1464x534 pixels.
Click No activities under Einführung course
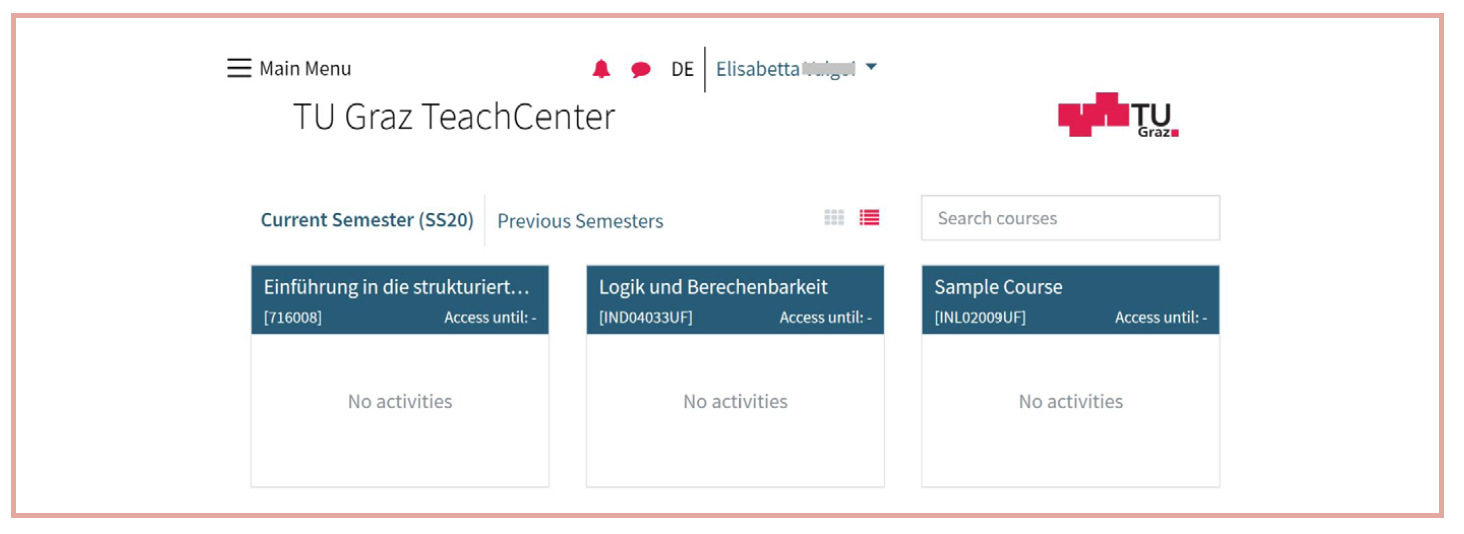[400, 401]
